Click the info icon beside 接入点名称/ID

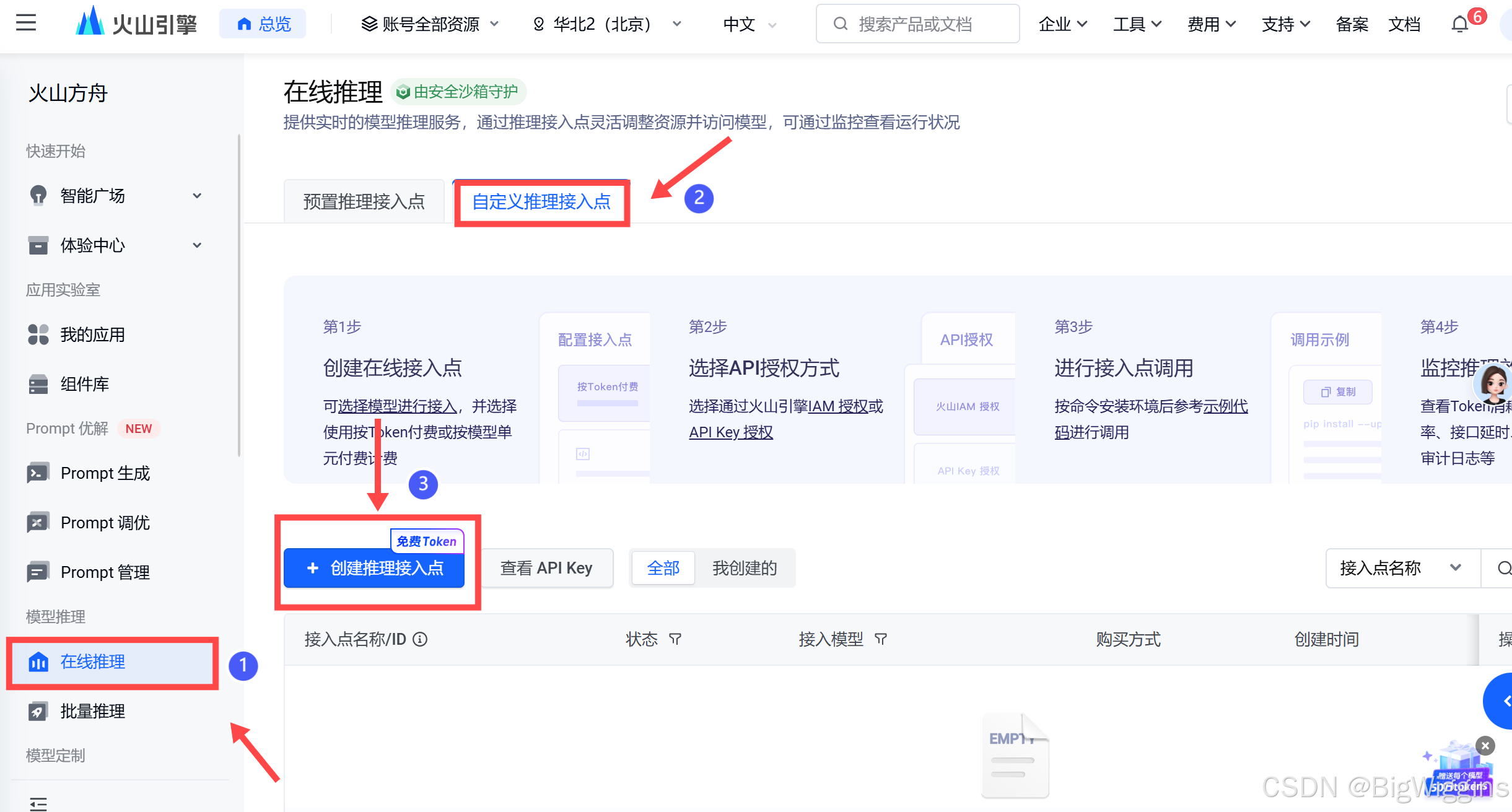pos(421,639)
